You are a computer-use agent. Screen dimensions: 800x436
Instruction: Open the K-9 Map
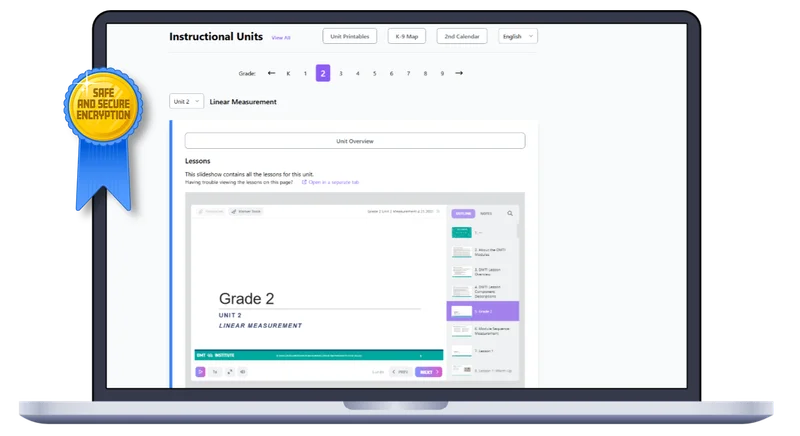click(407, 36)
